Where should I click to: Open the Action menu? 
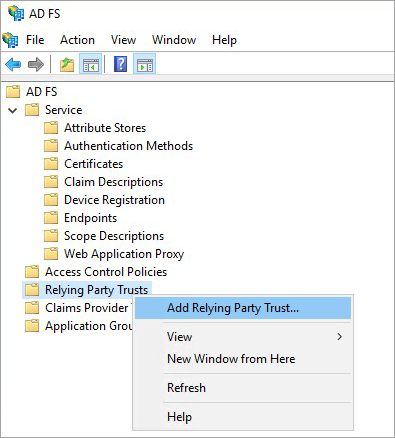coord(77,40)
